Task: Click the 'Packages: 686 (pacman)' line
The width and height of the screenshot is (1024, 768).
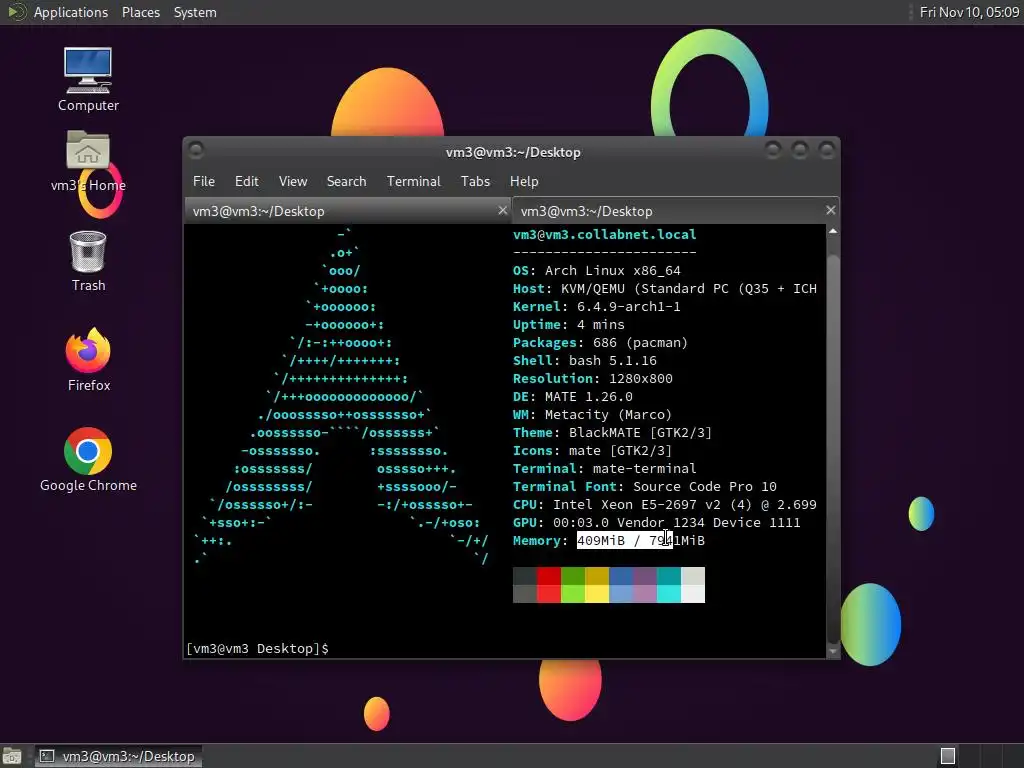Action: point(600,342)
